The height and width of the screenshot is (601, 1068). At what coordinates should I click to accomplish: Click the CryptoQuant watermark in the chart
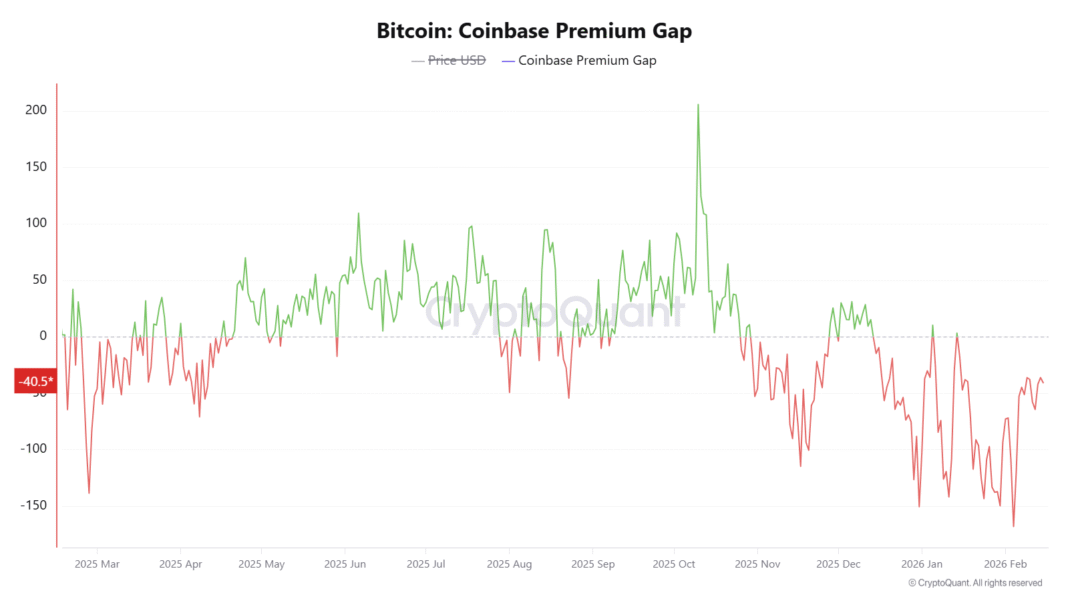pos(555,312)
